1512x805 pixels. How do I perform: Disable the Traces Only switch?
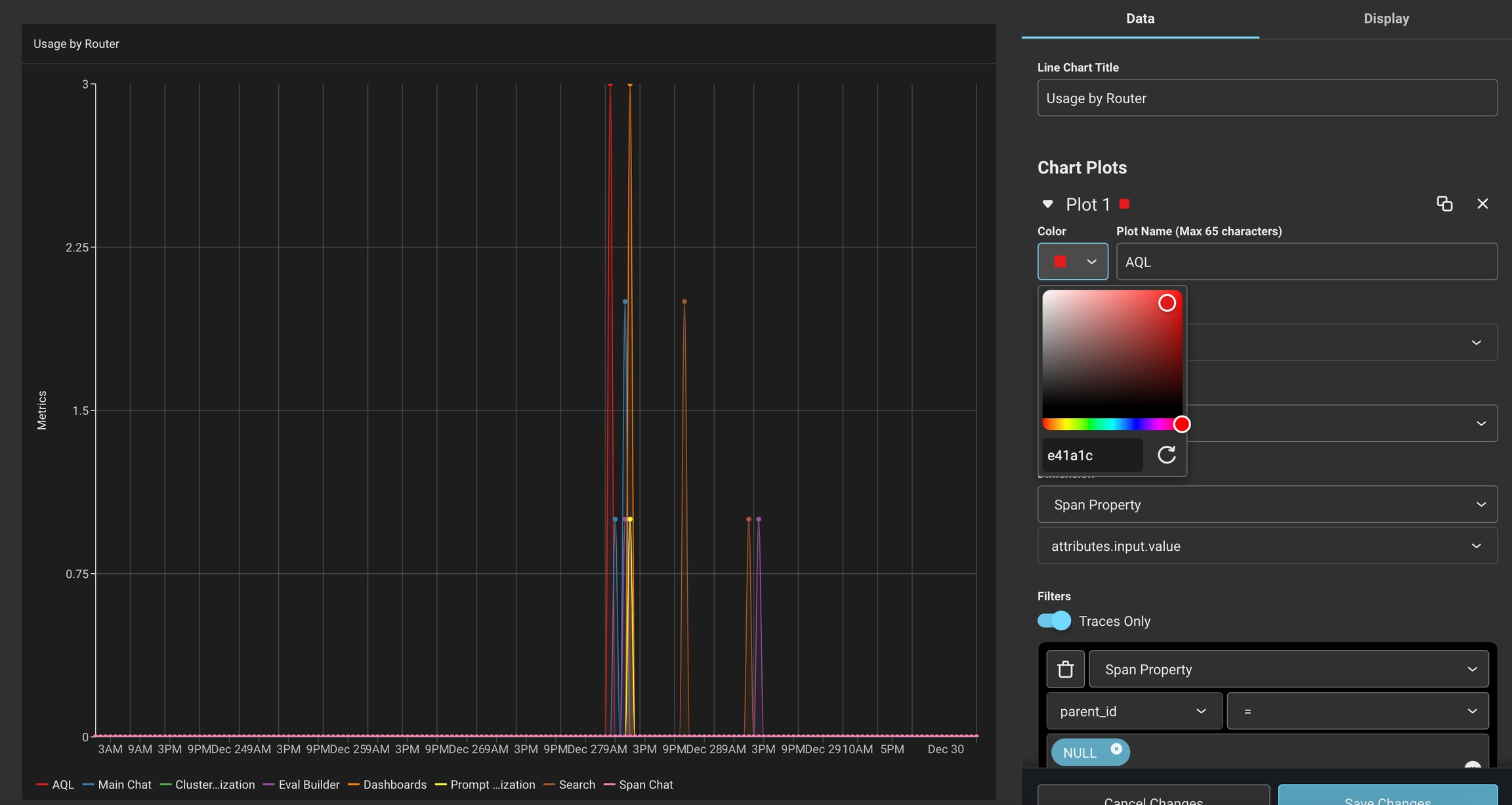(1054, 620)
